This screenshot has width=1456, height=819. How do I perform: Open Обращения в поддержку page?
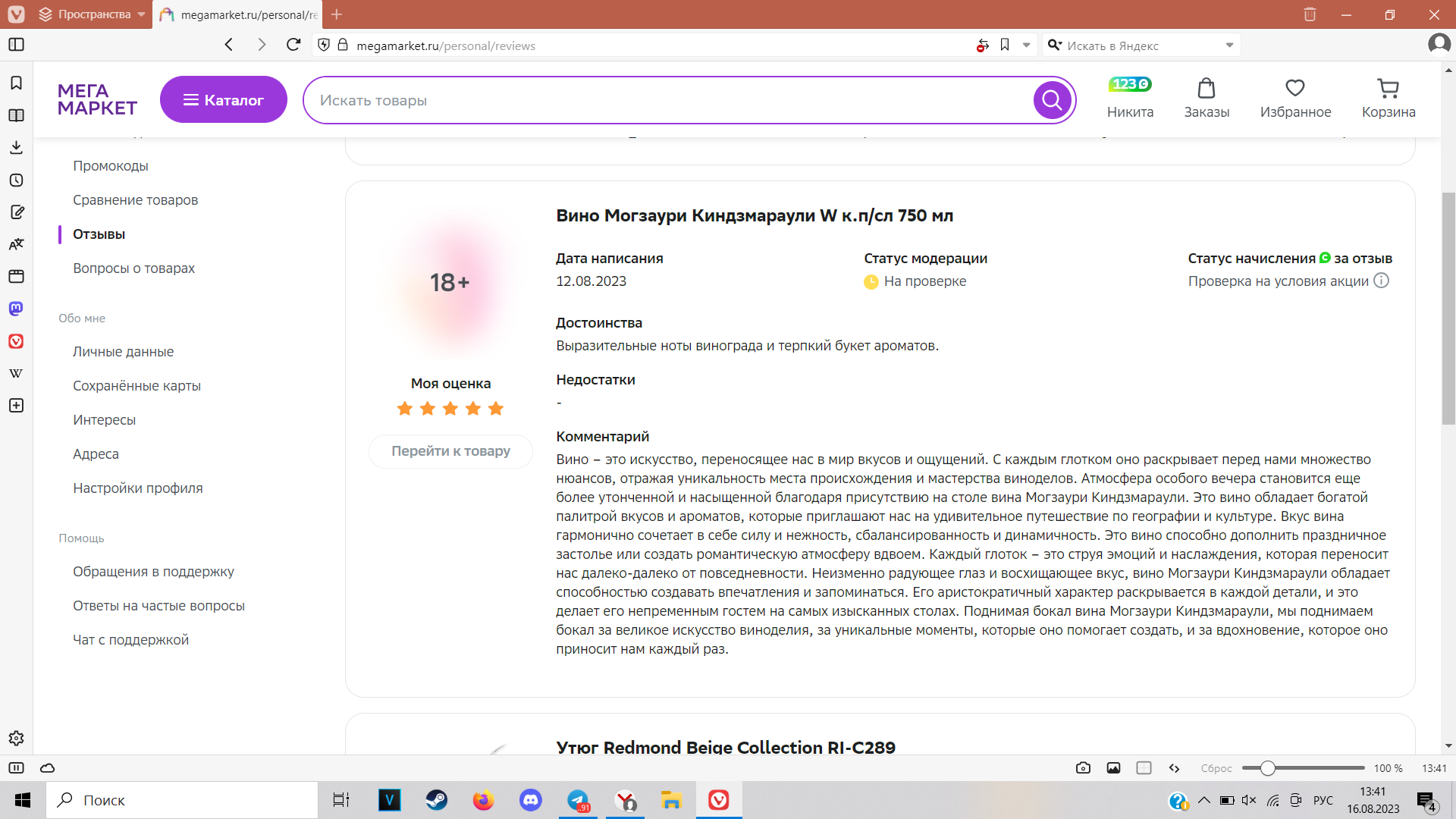point(154,572)
